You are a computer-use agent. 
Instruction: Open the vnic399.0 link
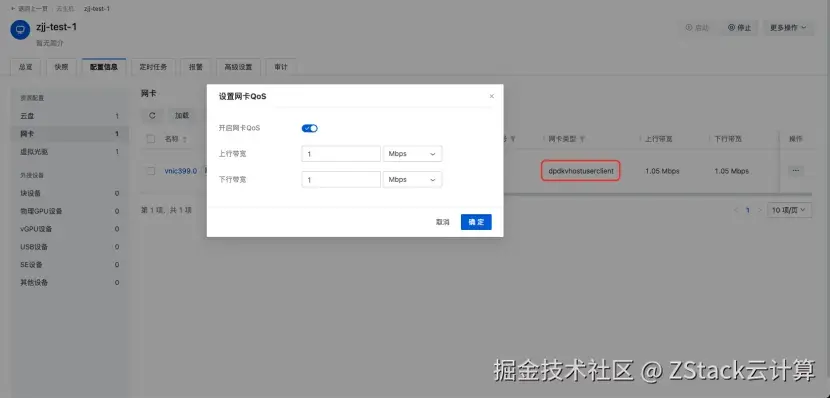pyautogui.click(x=181, y=171)
